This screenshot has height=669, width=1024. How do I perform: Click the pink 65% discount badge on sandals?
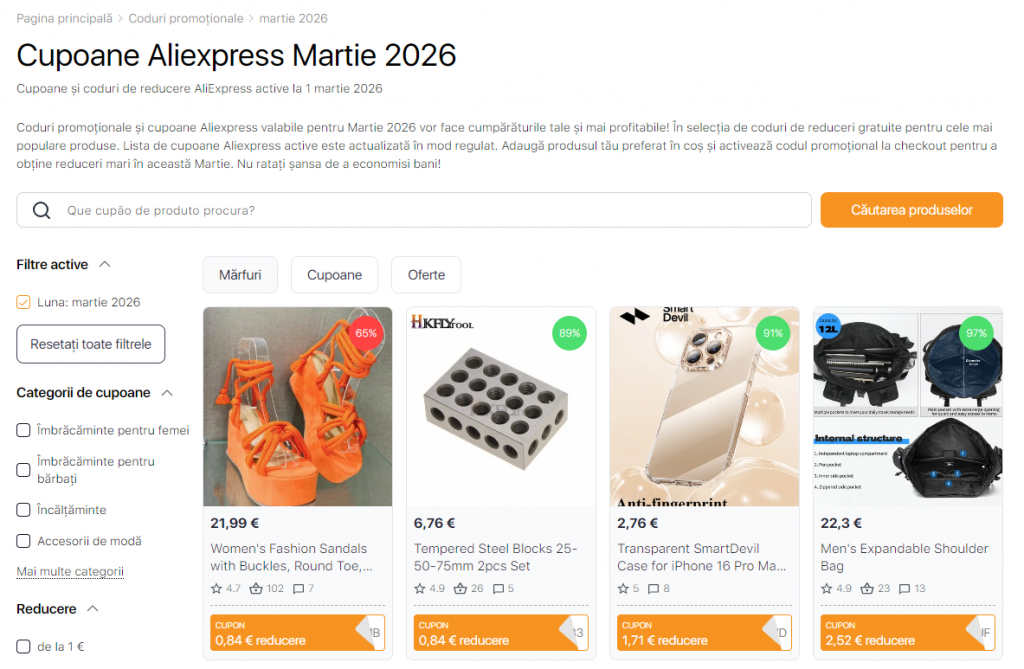366,334
